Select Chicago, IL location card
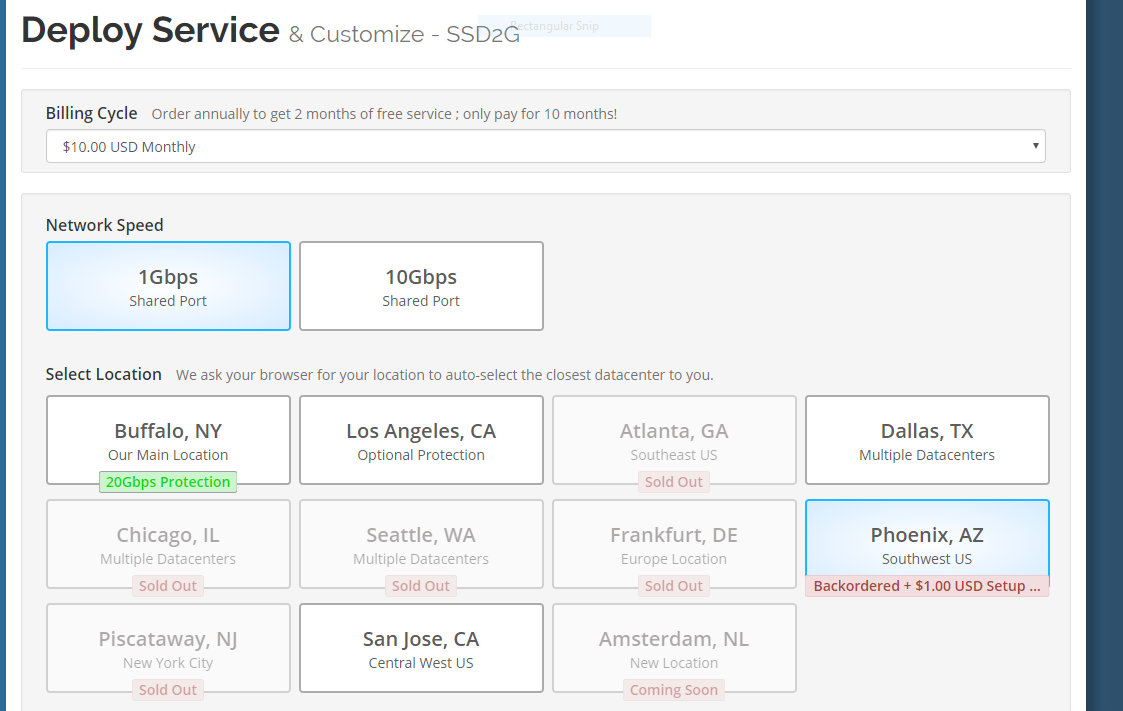This screenshot has width=1123, height=711. click(168, 542)
